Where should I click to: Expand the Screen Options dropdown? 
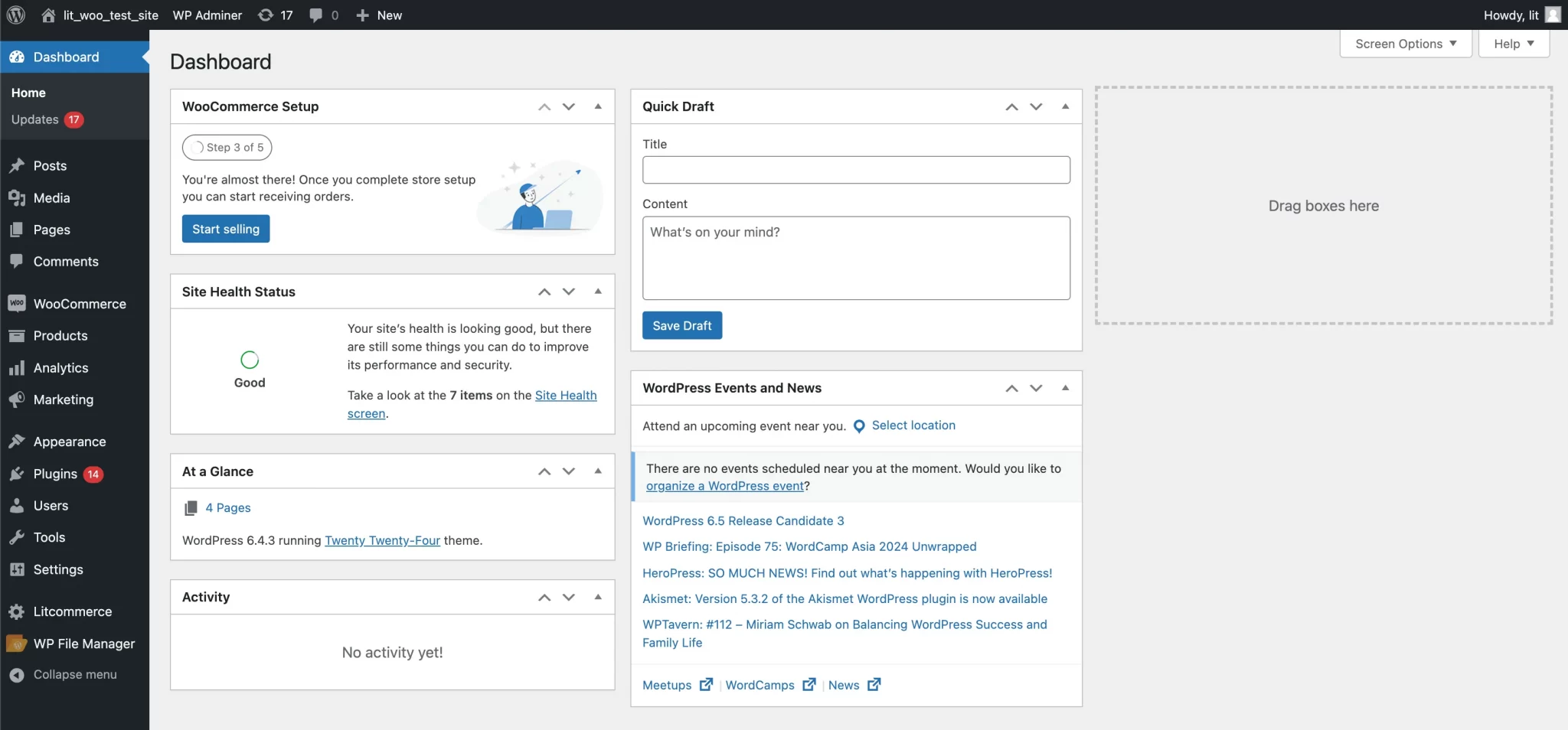pos(1405,44)
